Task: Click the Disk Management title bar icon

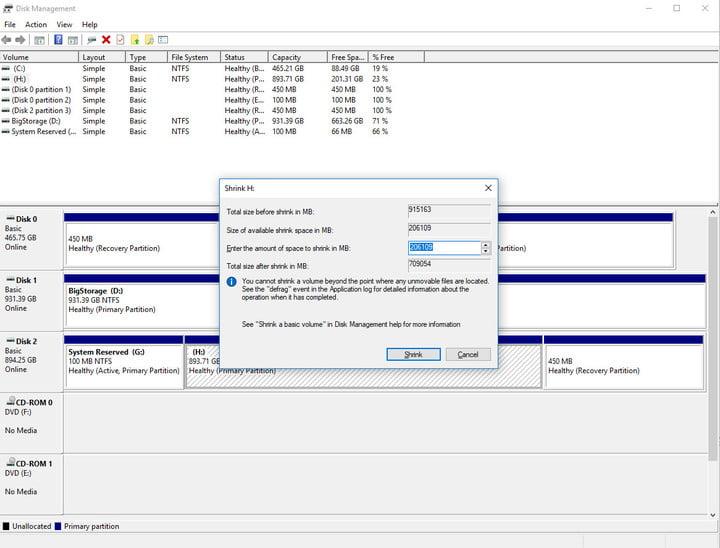Action: click(x=8, y=8)
